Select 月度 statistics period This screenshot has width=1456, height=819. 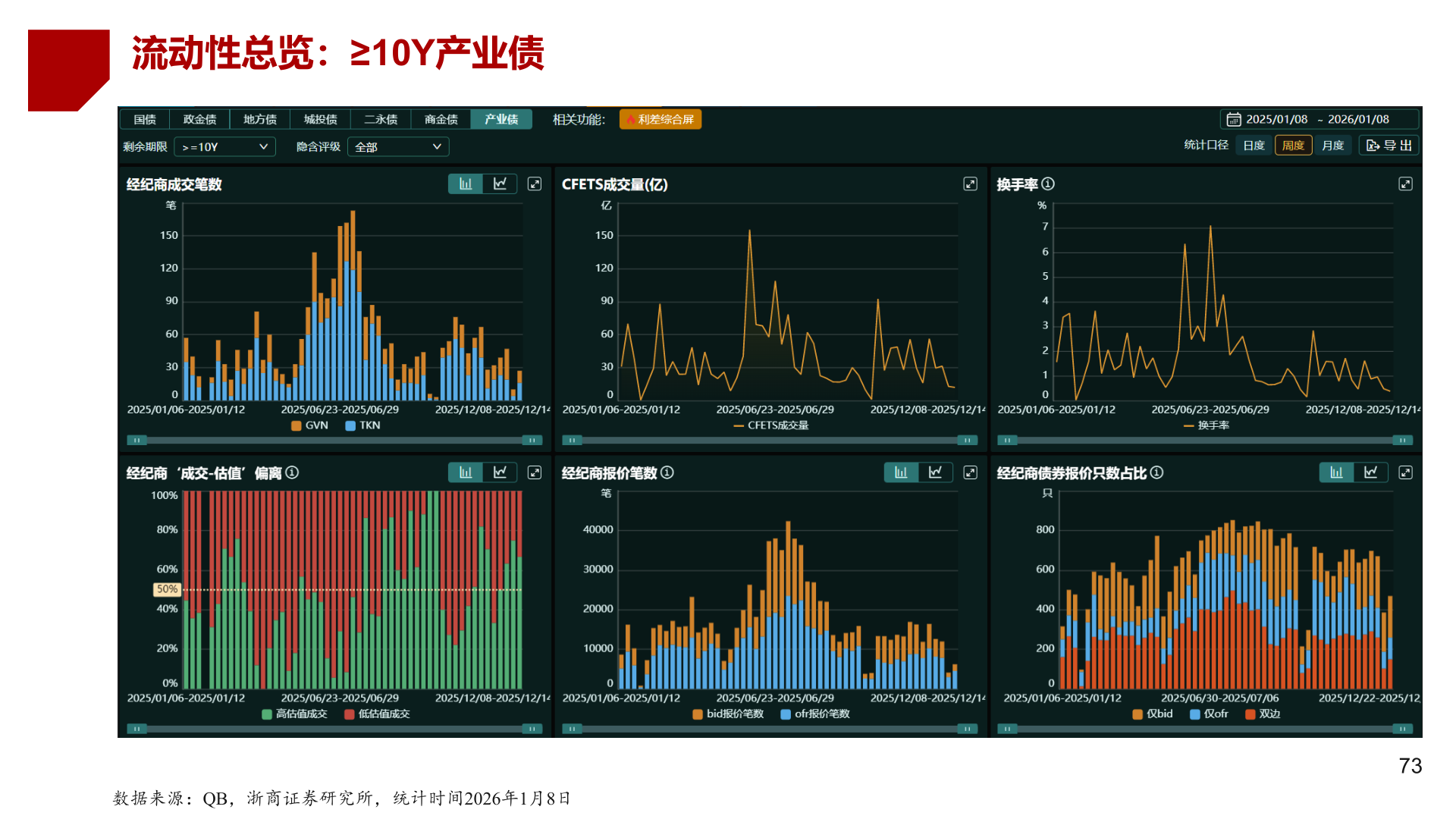(1333, 145)
